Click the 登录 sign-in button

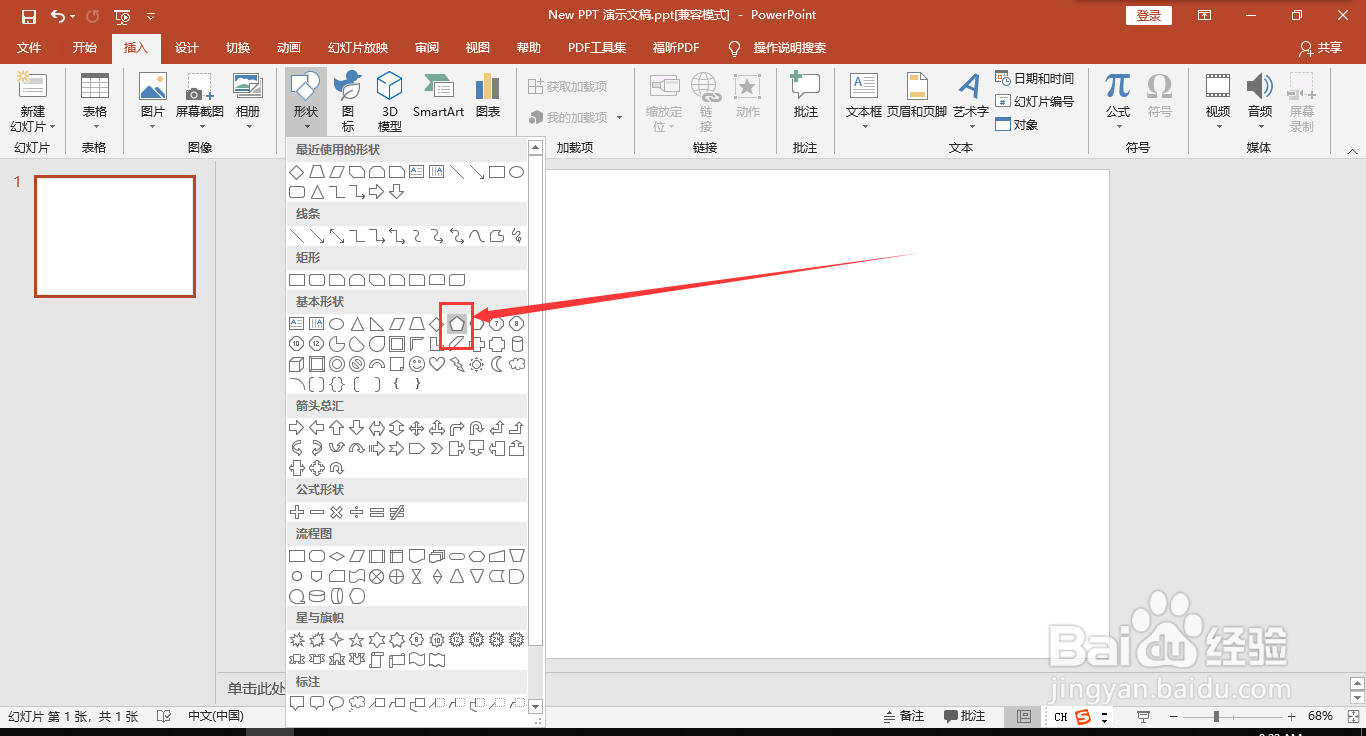1149,15
